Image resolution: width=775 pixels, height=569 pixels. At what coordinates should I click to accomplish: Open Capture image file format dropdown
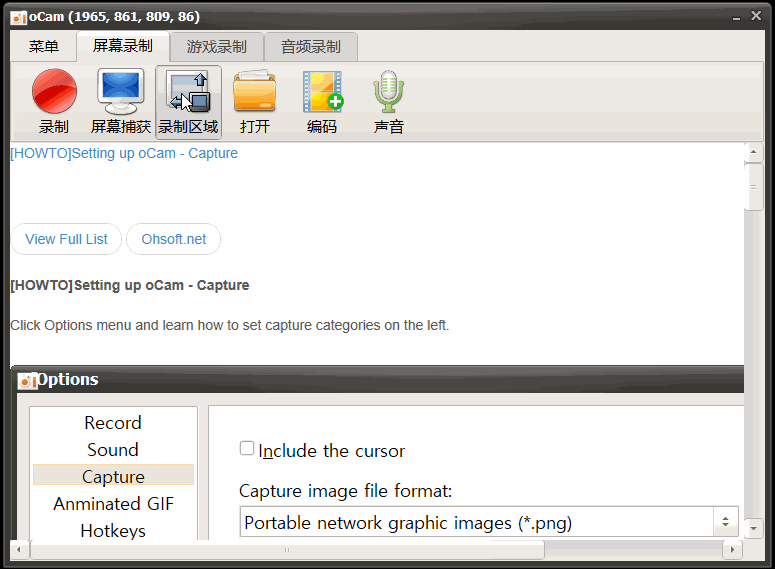click(x=489, y=522)
